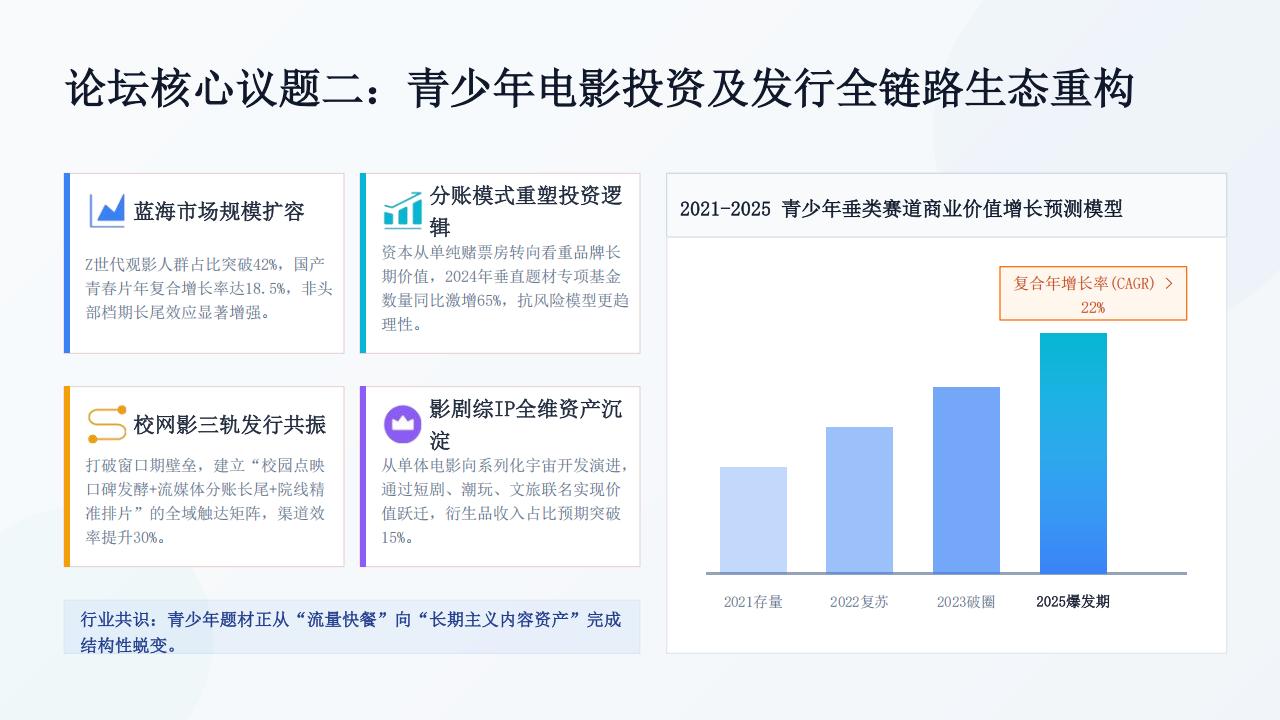1280x720 pixels.
Task: Select the slide title 论坛核心议题二
Action: (599, 89)
